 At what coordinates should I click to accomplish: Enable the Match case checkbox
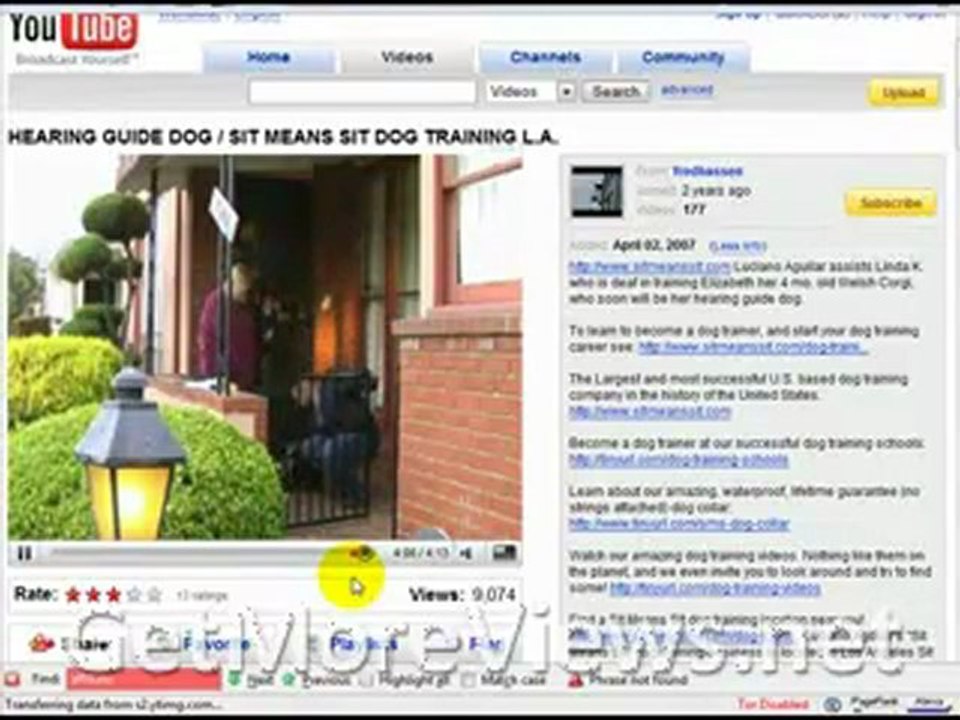click(x=468, y=680)
